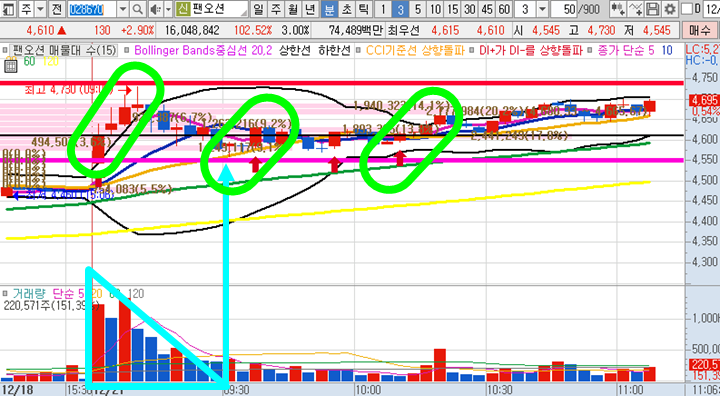Choose the highlighted 3 minute interval button
Screen dimensions: 720x396
coord(400,9)
